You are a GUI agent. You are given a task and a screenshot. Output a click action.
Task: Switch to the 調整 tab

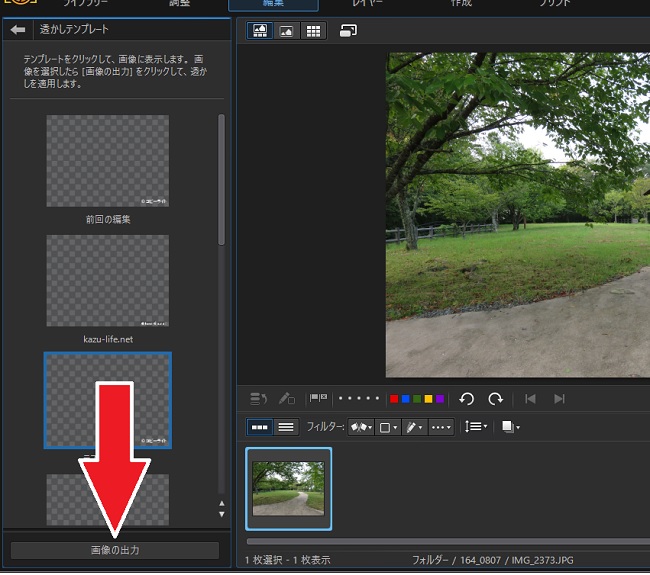[180, 4]
